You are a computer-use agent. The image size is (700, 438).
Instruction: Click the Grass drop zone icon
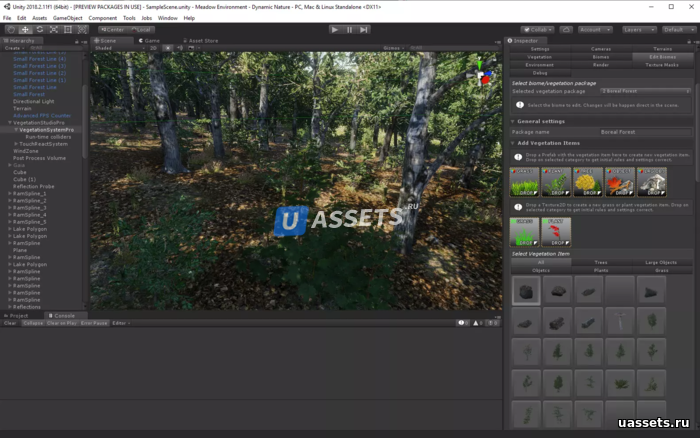pyautogui.click(x=525, y=182)
